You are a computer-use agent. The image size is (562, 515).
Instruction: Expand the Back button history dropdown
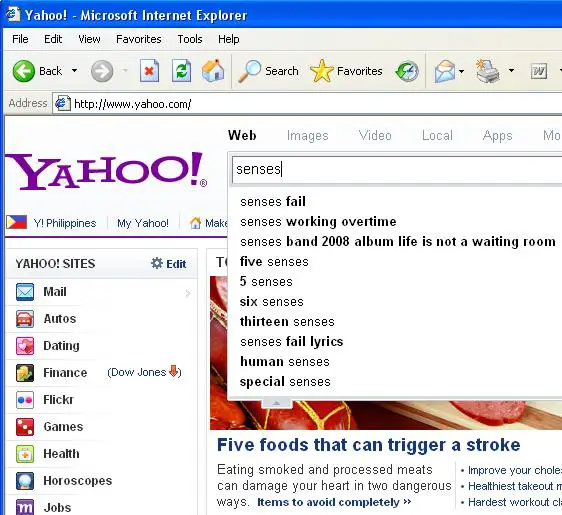[74, 71]
